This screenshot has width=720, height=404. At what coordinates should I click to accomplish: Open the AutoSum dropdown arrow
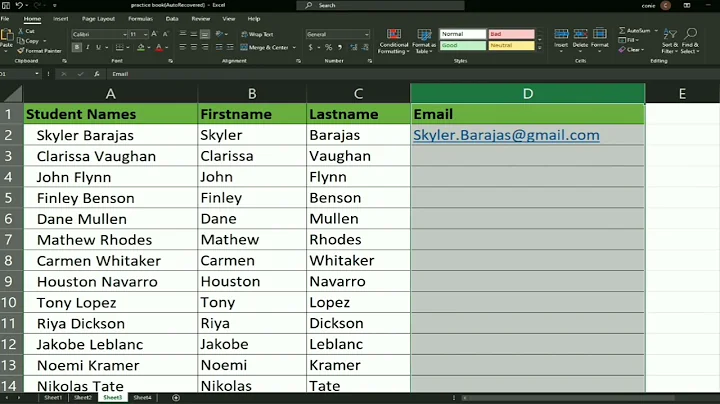pyautogui.click(x=656, y=31)
